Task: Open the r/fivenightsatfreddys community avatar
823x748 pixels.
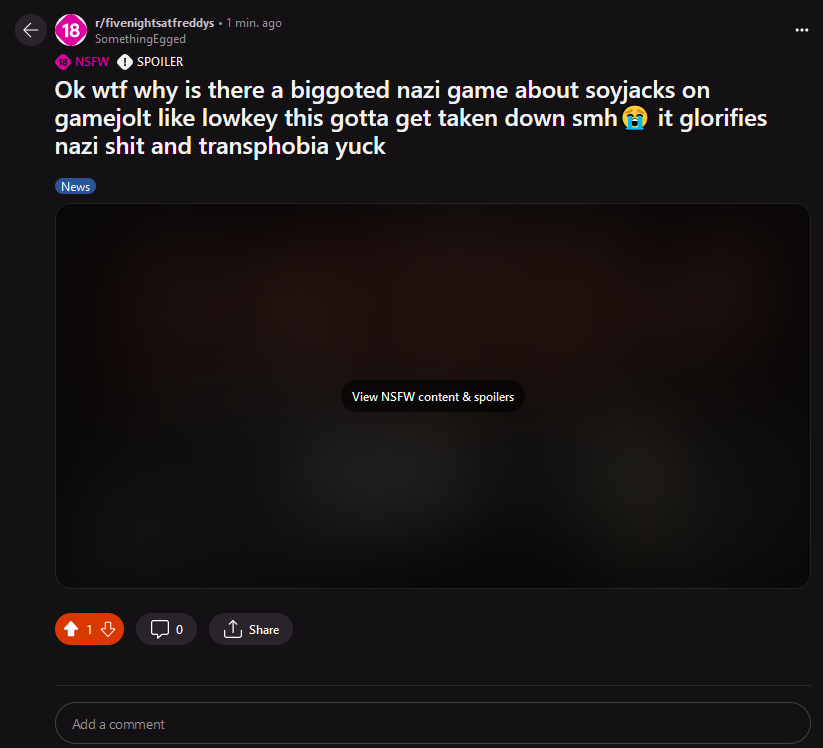Action: click(x=71, y=30)
